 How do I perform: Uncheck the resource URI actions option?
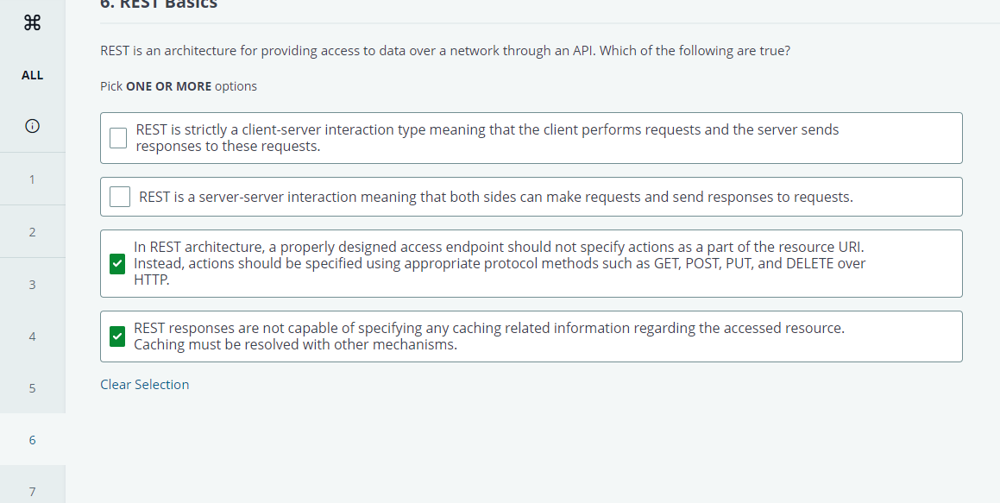pos(117,263)
